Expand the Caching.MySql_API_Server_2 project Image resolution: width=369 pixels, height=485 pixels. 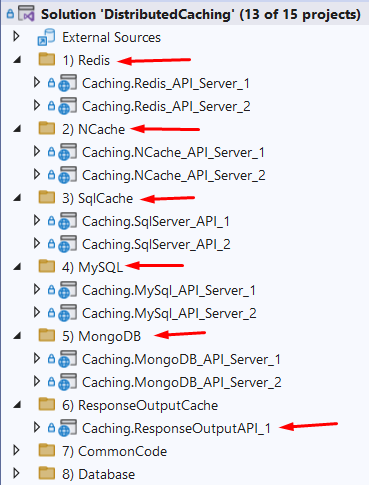37,312
